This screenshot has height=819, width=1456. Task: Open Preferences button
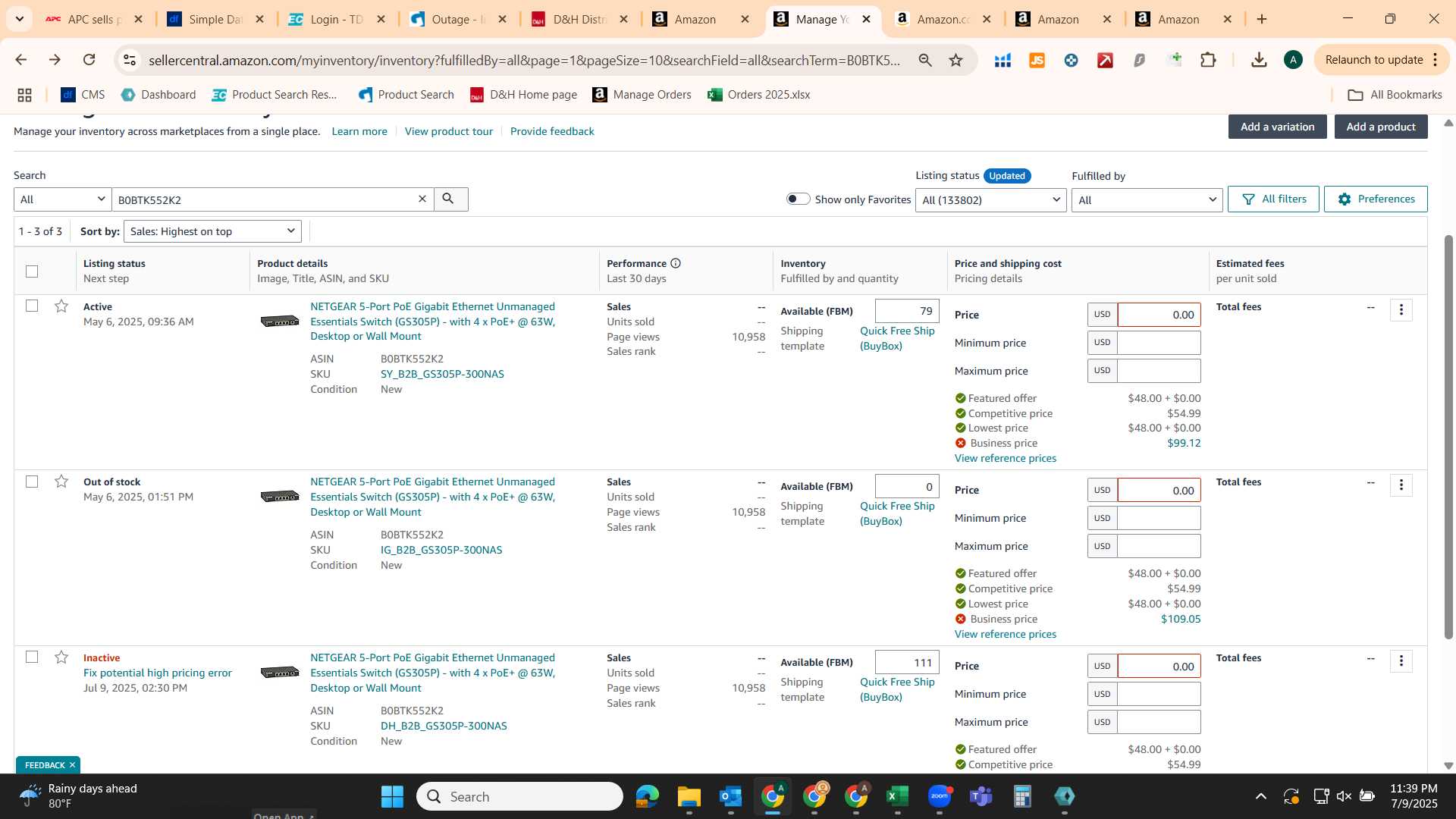pyautogui.click(x=1376, y=199)
